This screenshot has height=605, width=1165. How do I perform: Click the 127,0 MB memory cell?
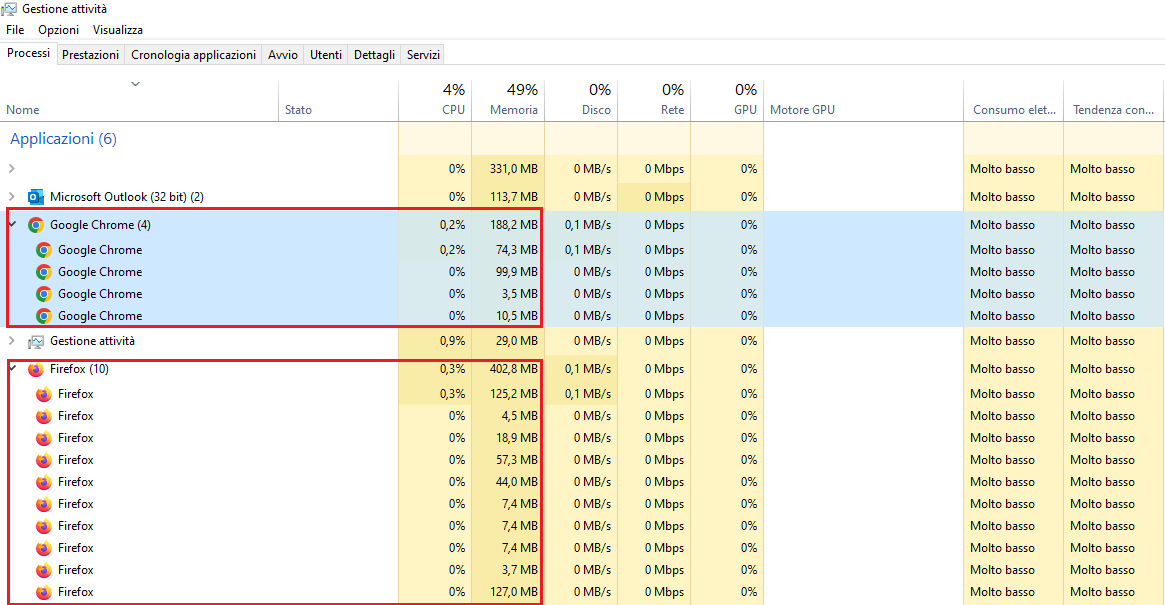[508, 592]
